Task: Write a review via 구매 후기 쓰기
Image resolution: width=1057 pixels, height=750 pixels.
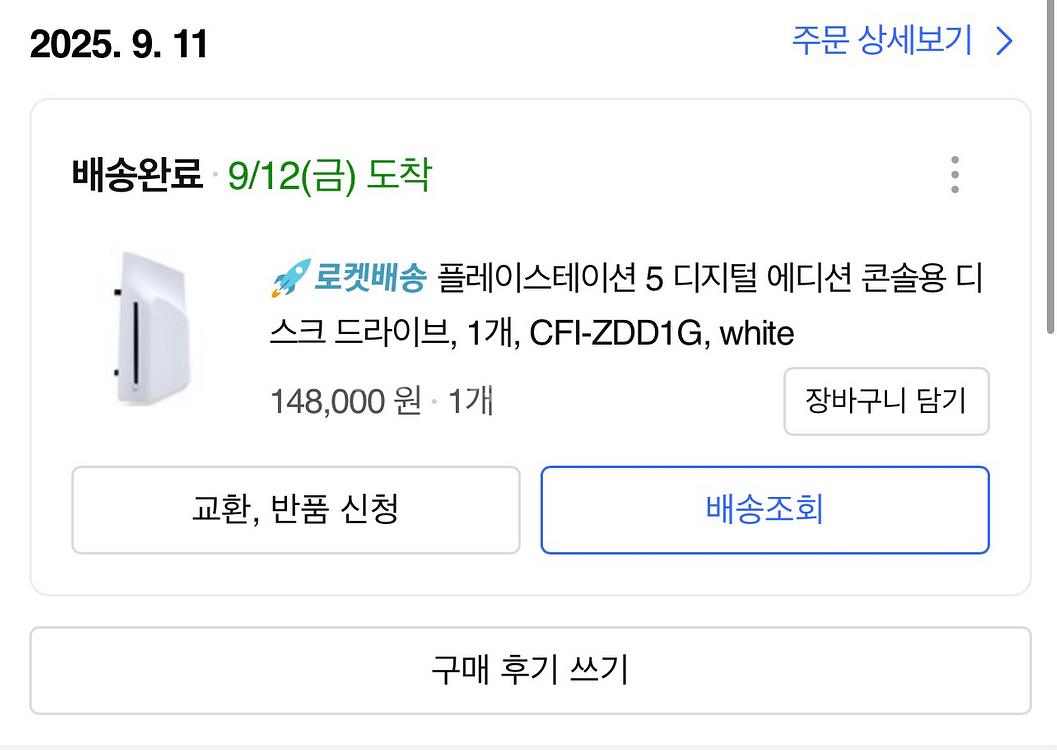Action: (530, 669)
